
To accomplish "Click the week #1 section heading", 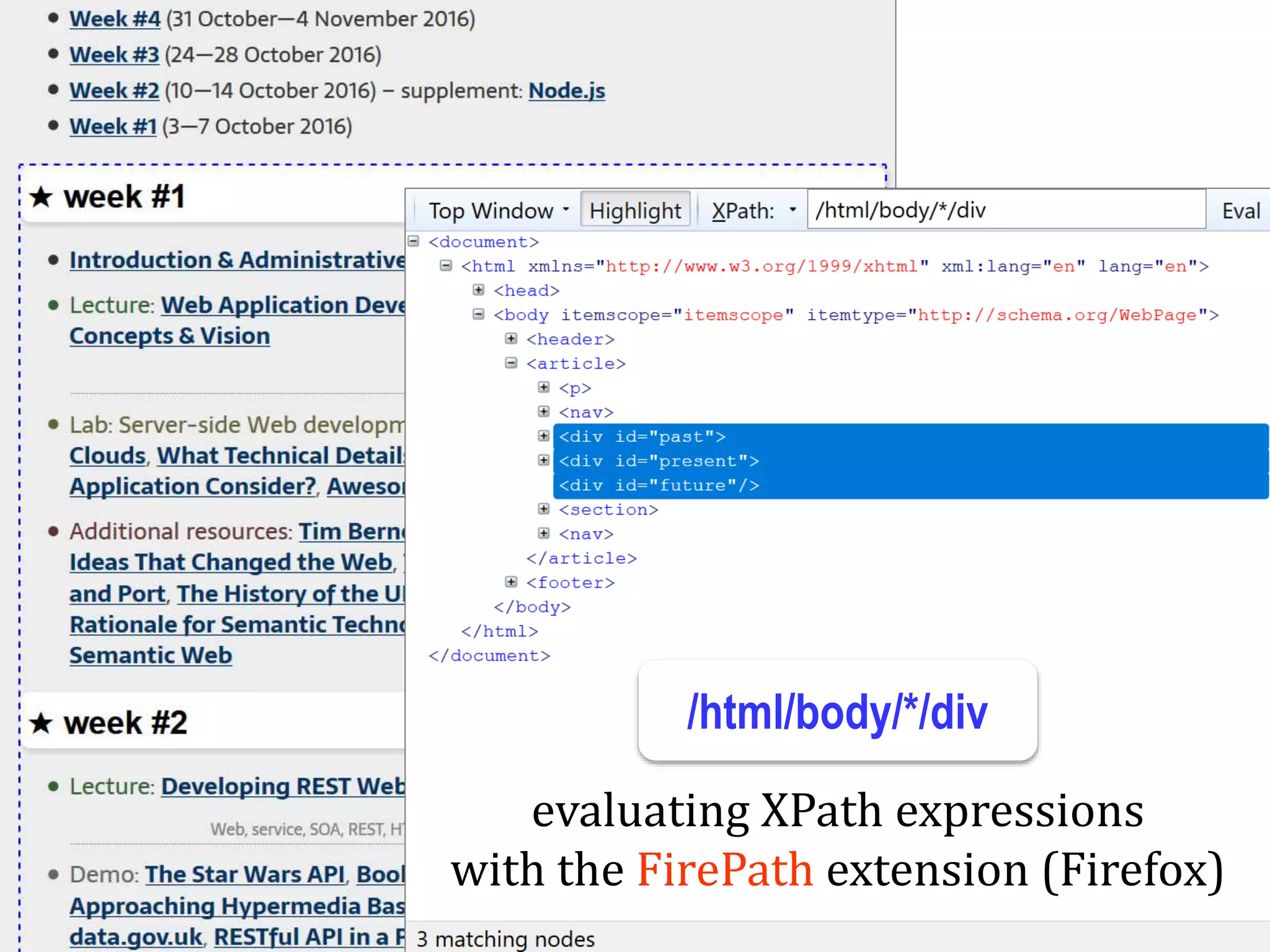I will tap(124, 197).
